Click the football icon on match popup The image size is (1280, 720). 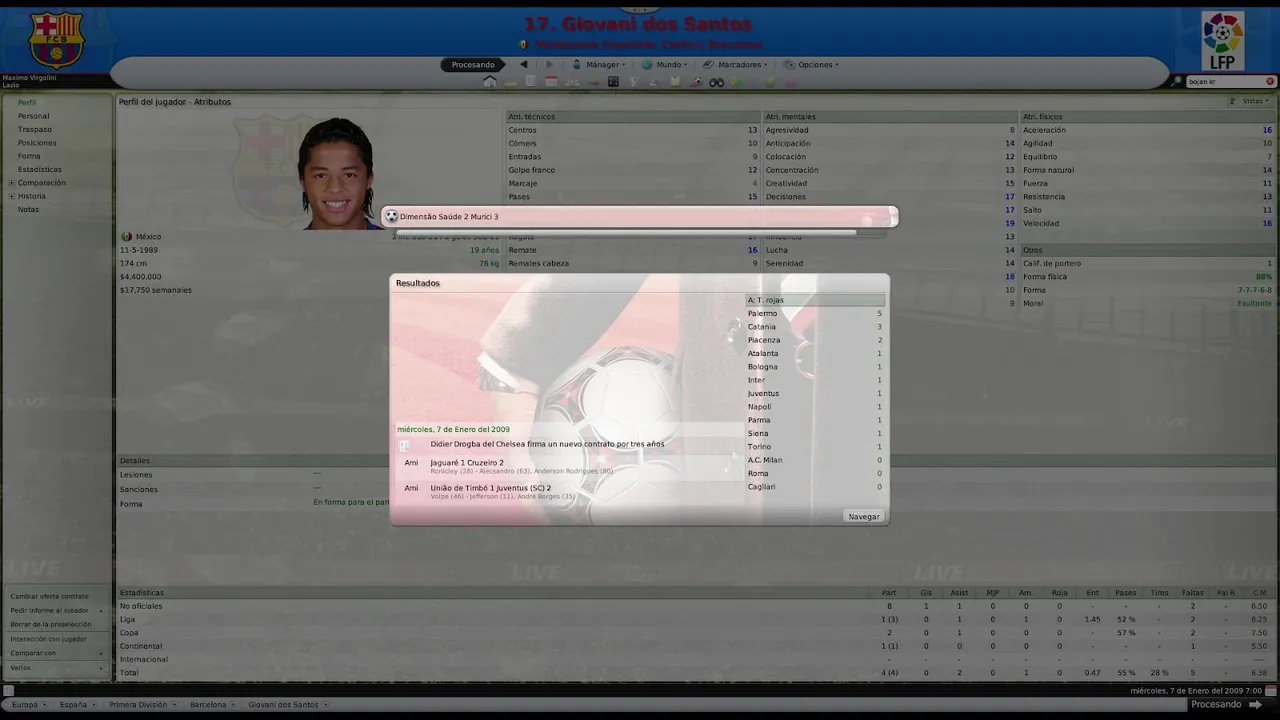tap(391, 216)
